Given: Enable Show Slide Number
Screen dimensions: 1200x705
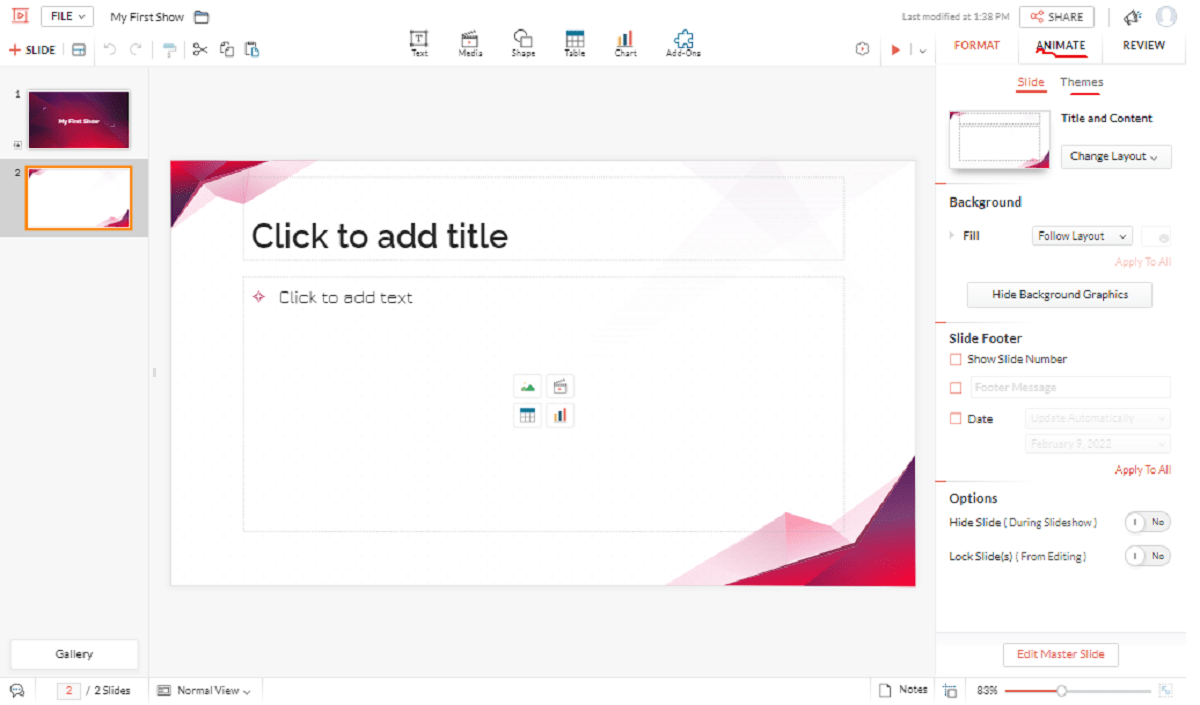Looking at the screenshot, I should coord(953,359).
